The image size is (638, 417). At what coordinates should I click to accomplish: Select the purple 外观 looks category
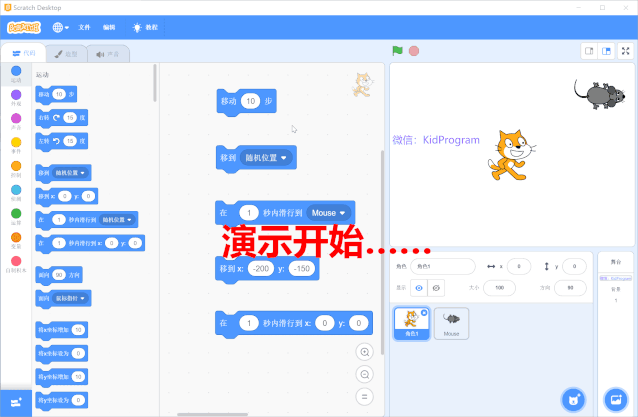[x=16, y=96]
